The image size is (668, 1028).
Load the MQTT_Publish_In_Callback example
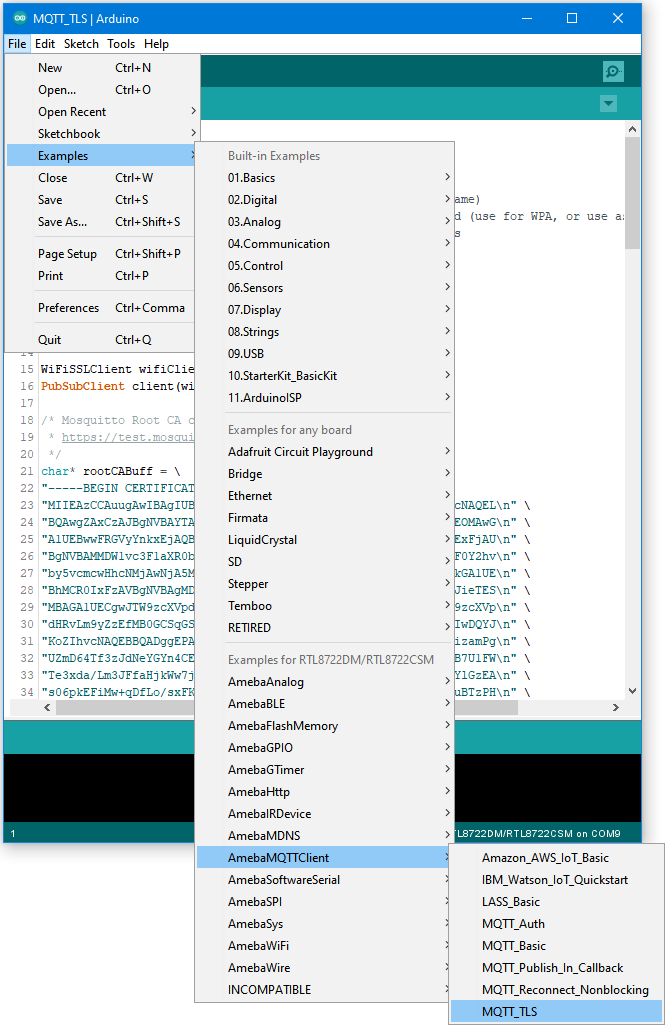tap(557, 967)
